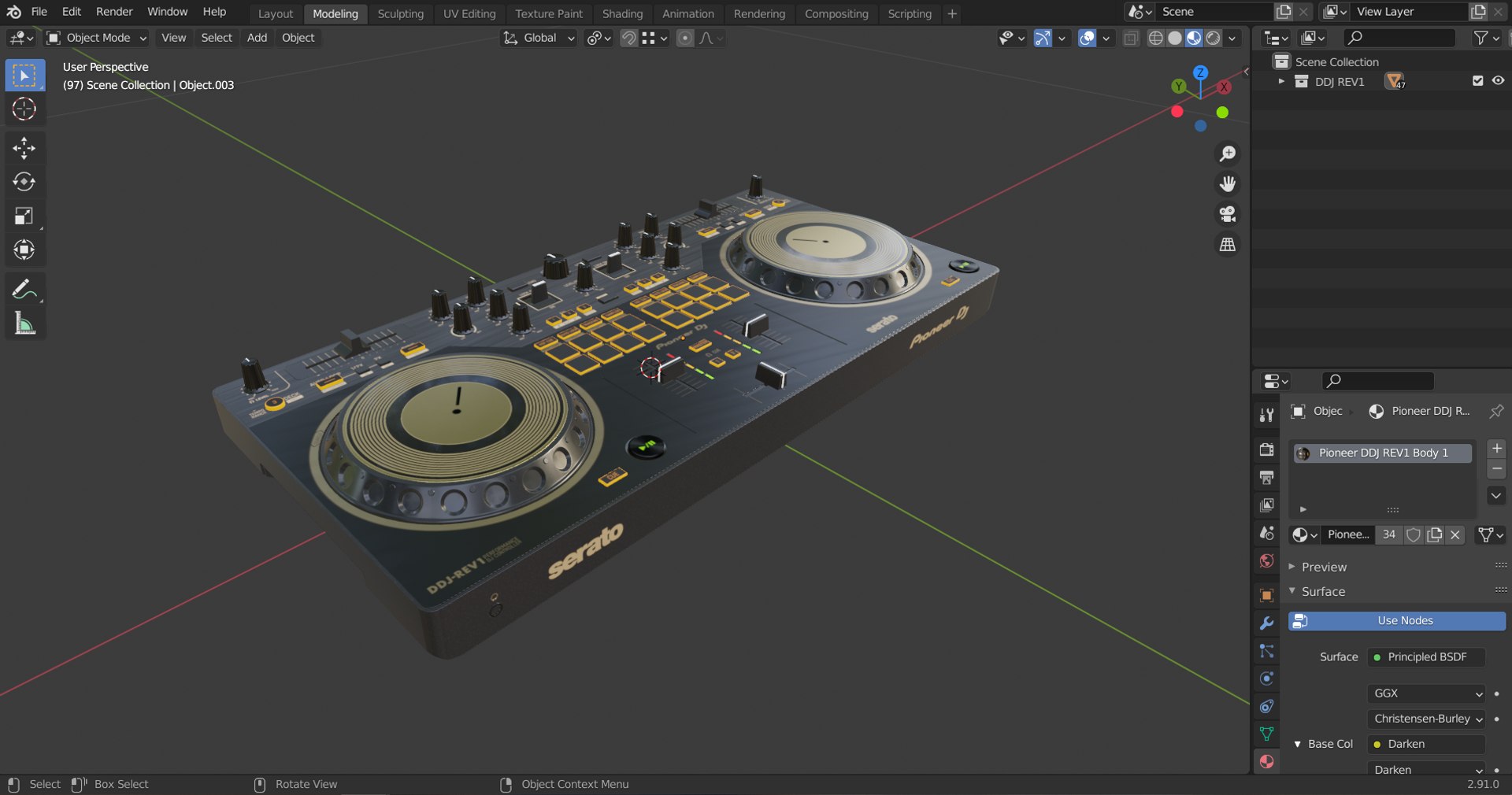This screenshot has width=1512, height=795.
Task: Open the Material properties tab
Action: pos(1266,761)
